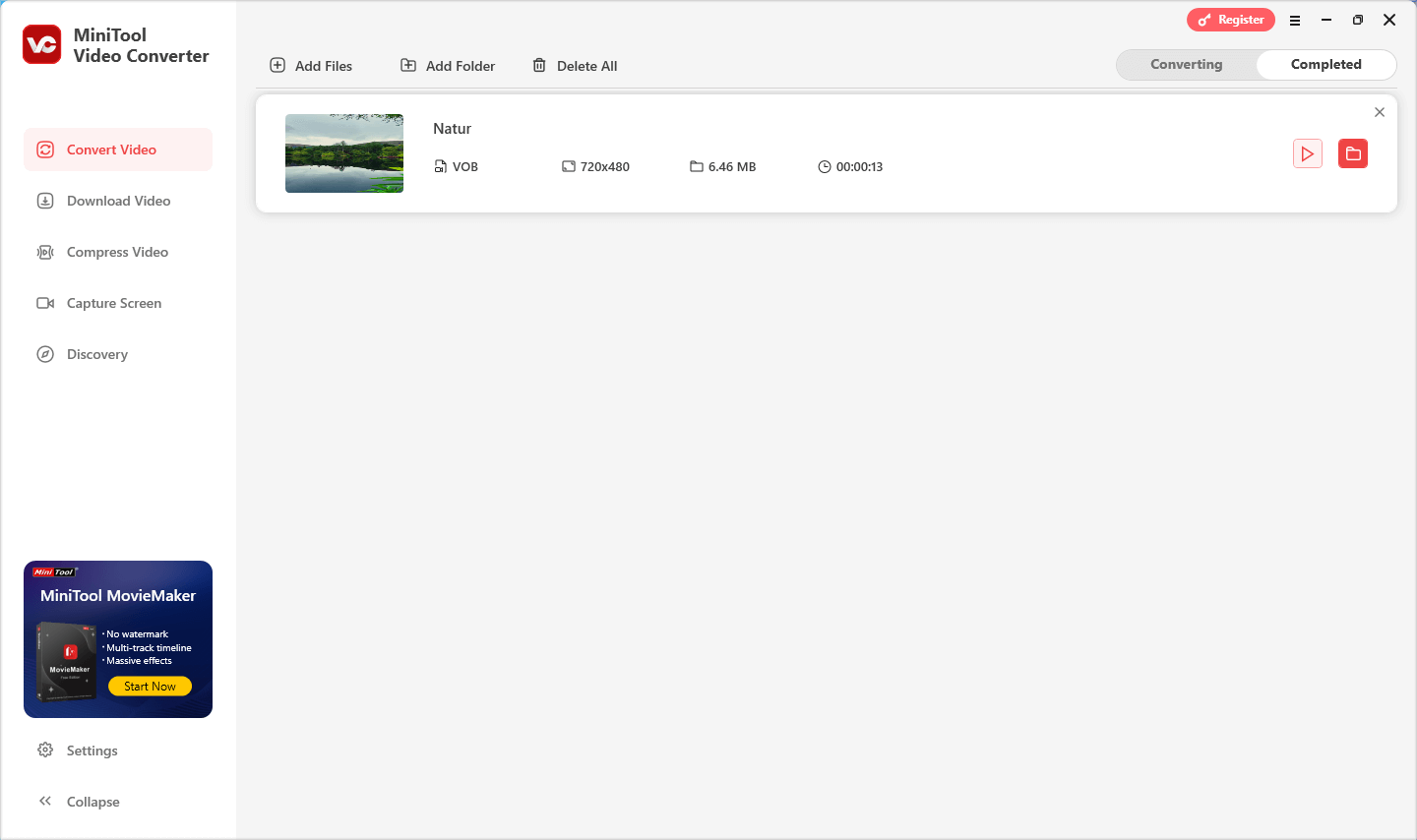Click Add Files
Image resolution: width=1417 pixels, height=840 pixels.
pyautogui.click(x=311, y=66)
